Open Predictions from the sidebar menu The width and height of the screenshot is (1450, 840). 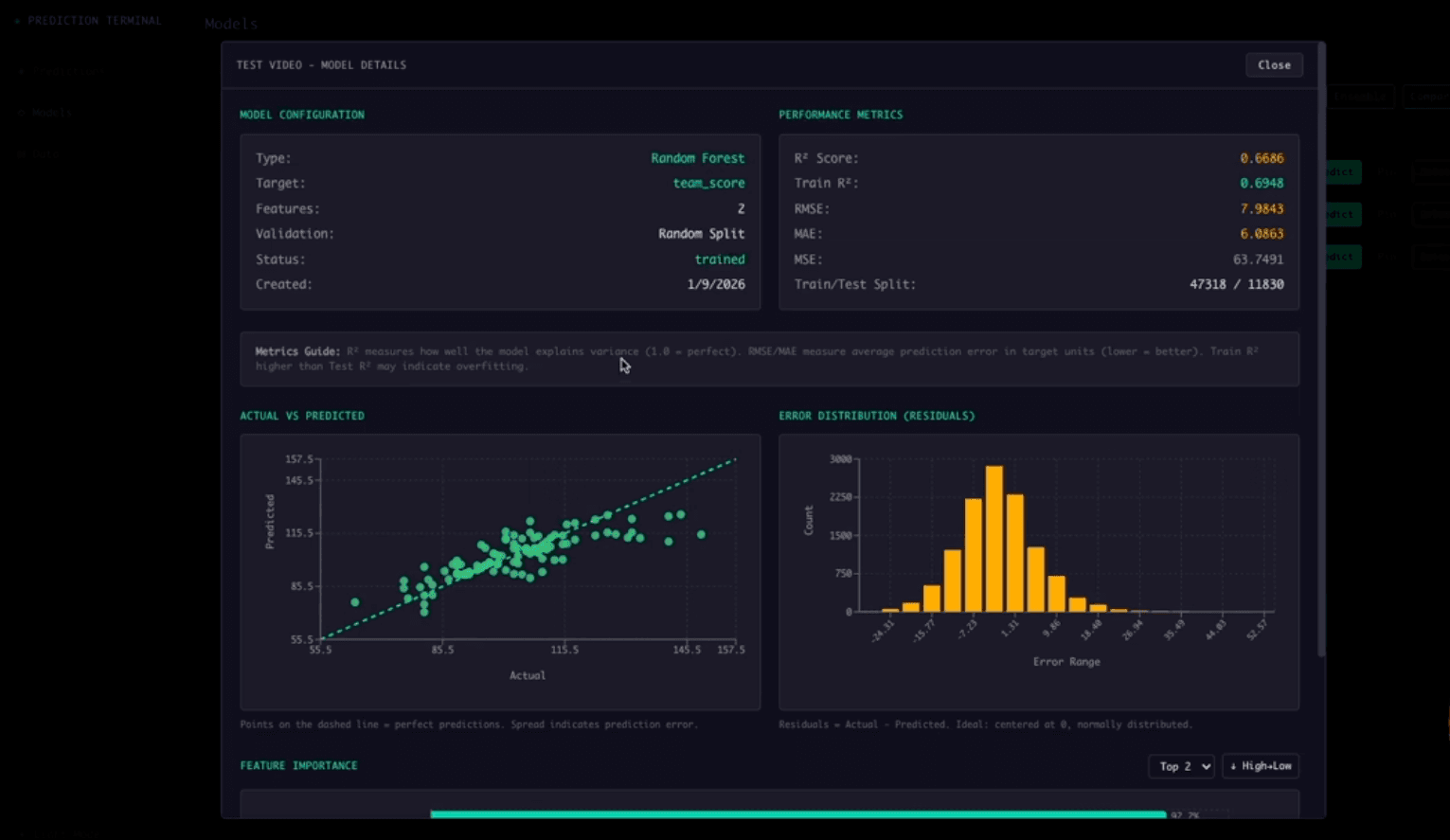click(x=62, y=71)
